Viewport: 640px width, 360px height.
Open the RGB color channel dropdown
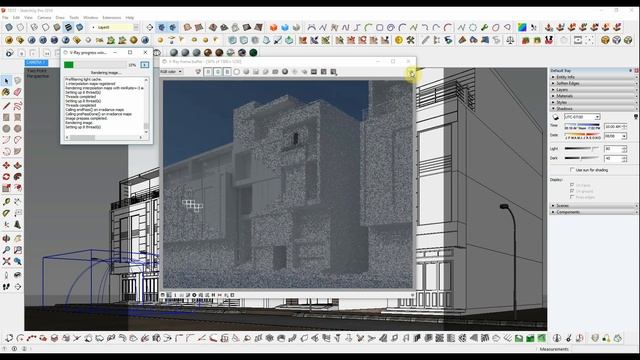(171, 72)
